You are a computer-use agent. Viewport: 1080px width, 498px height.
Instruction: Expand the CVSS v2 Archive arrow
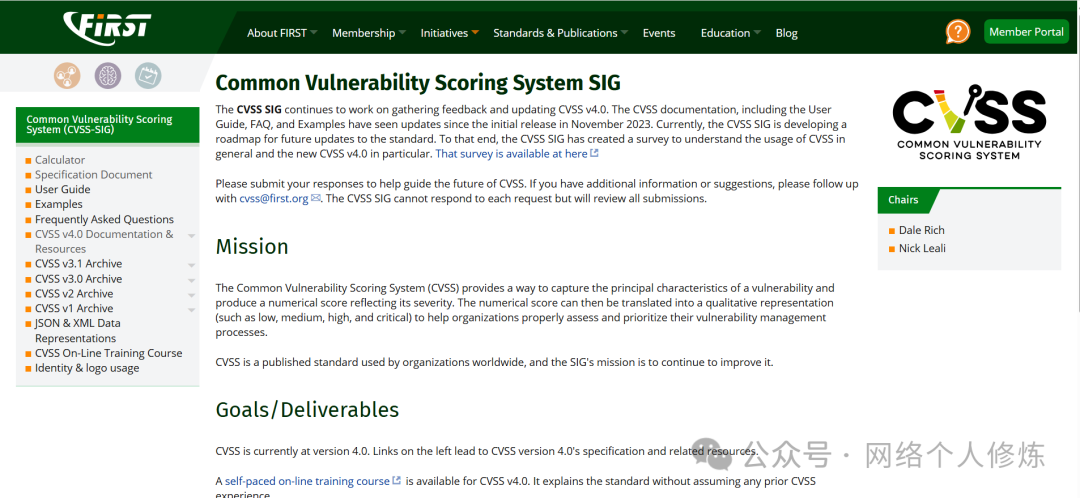point(191,295)
